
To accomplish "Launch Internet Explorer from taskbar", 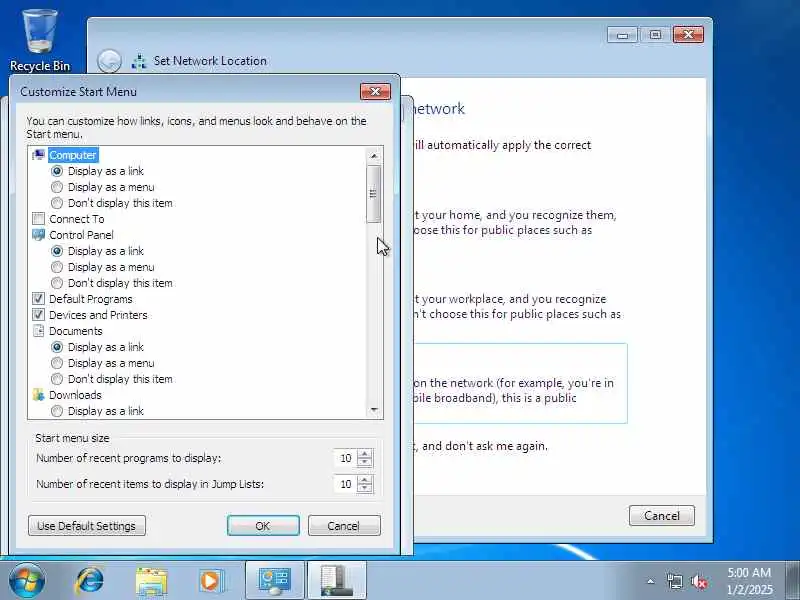I will [x=90, y=581].
